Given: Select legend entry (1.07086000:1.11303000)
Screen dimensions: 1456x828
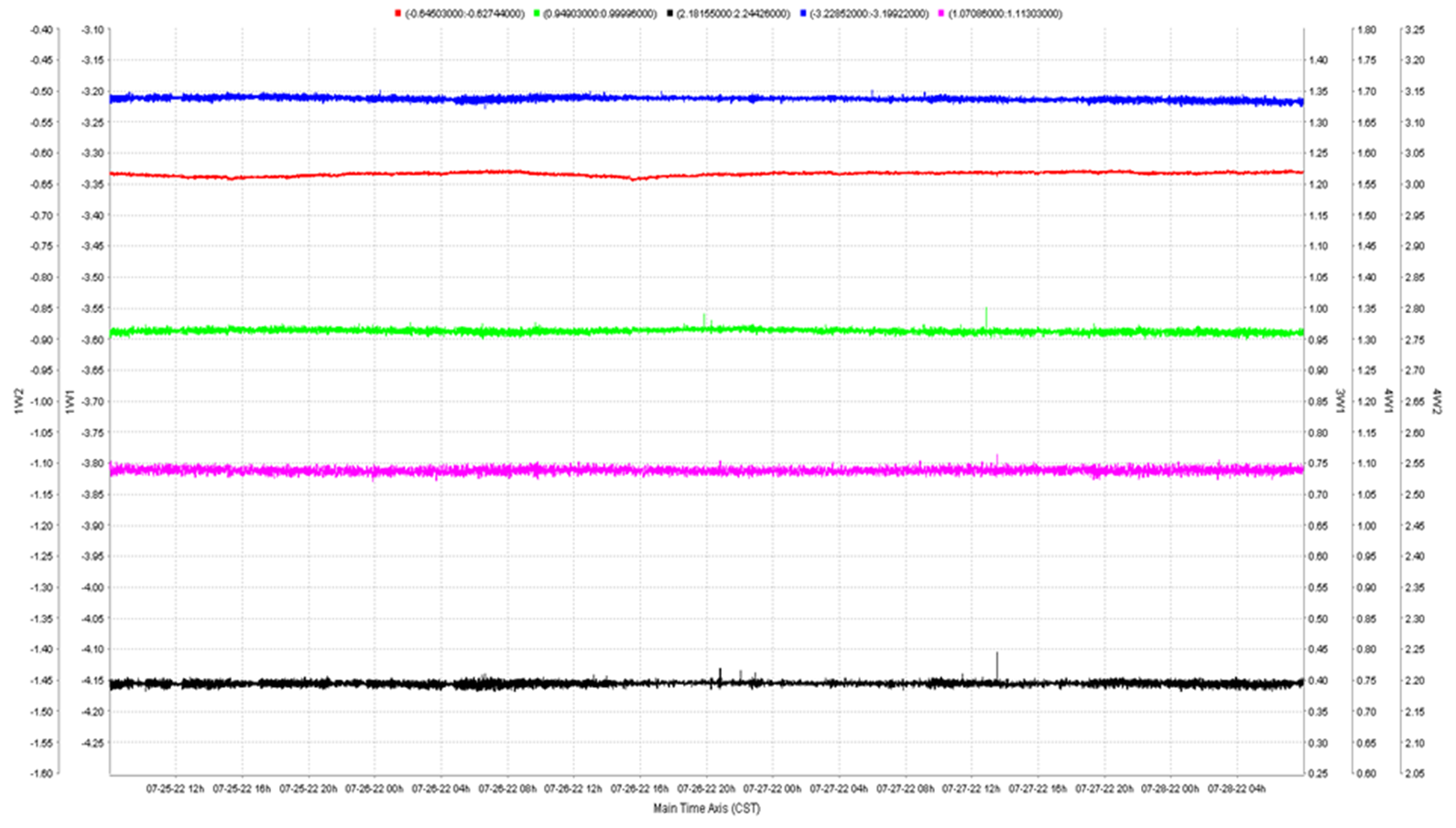Looking at the screenshot, I should (1005, 14).
